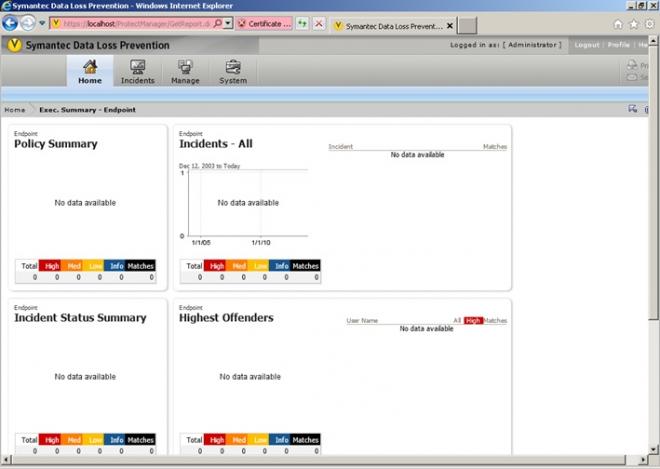
Task: Open a new blank browser tab
Action: (x=467, y=25)
